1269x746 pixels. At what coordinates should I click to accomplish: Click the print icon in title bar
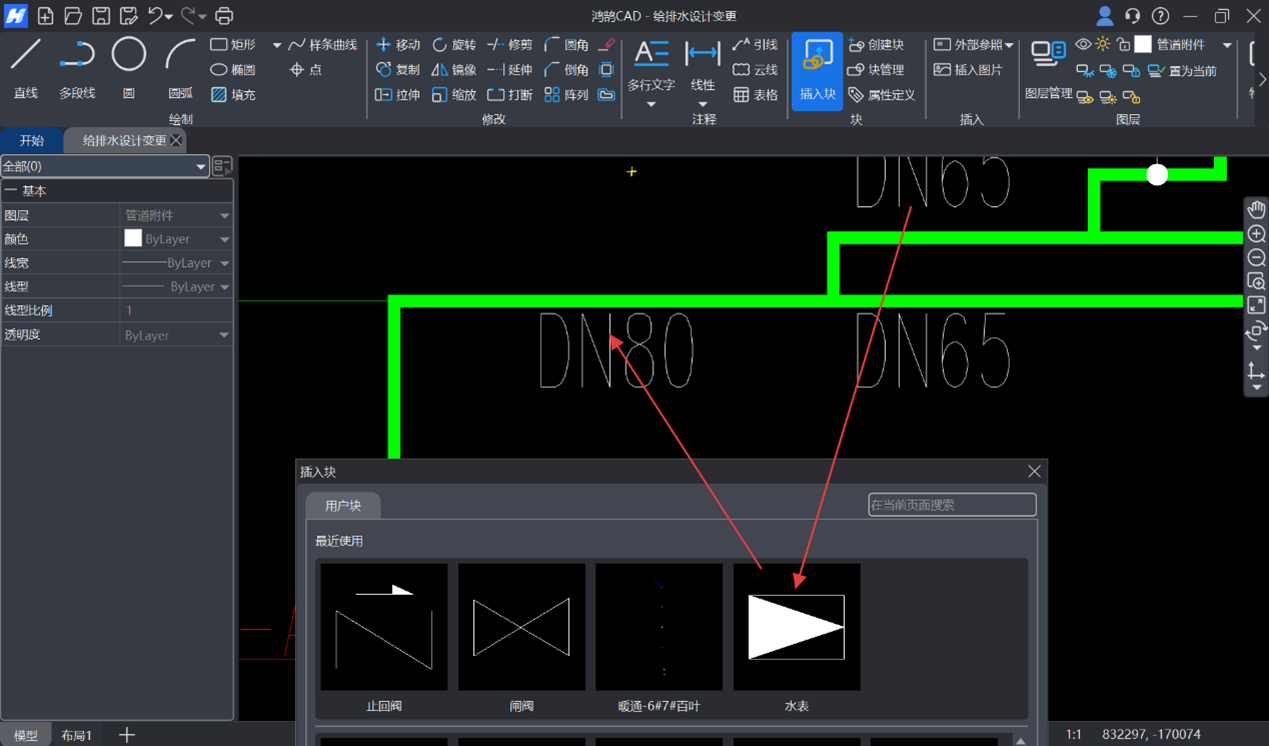[224, 16]
